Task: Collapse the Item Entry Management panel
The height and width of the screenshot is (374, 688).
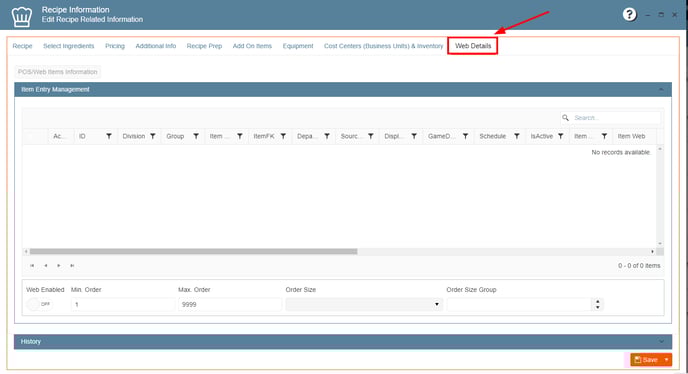Action: click(661, 90)
